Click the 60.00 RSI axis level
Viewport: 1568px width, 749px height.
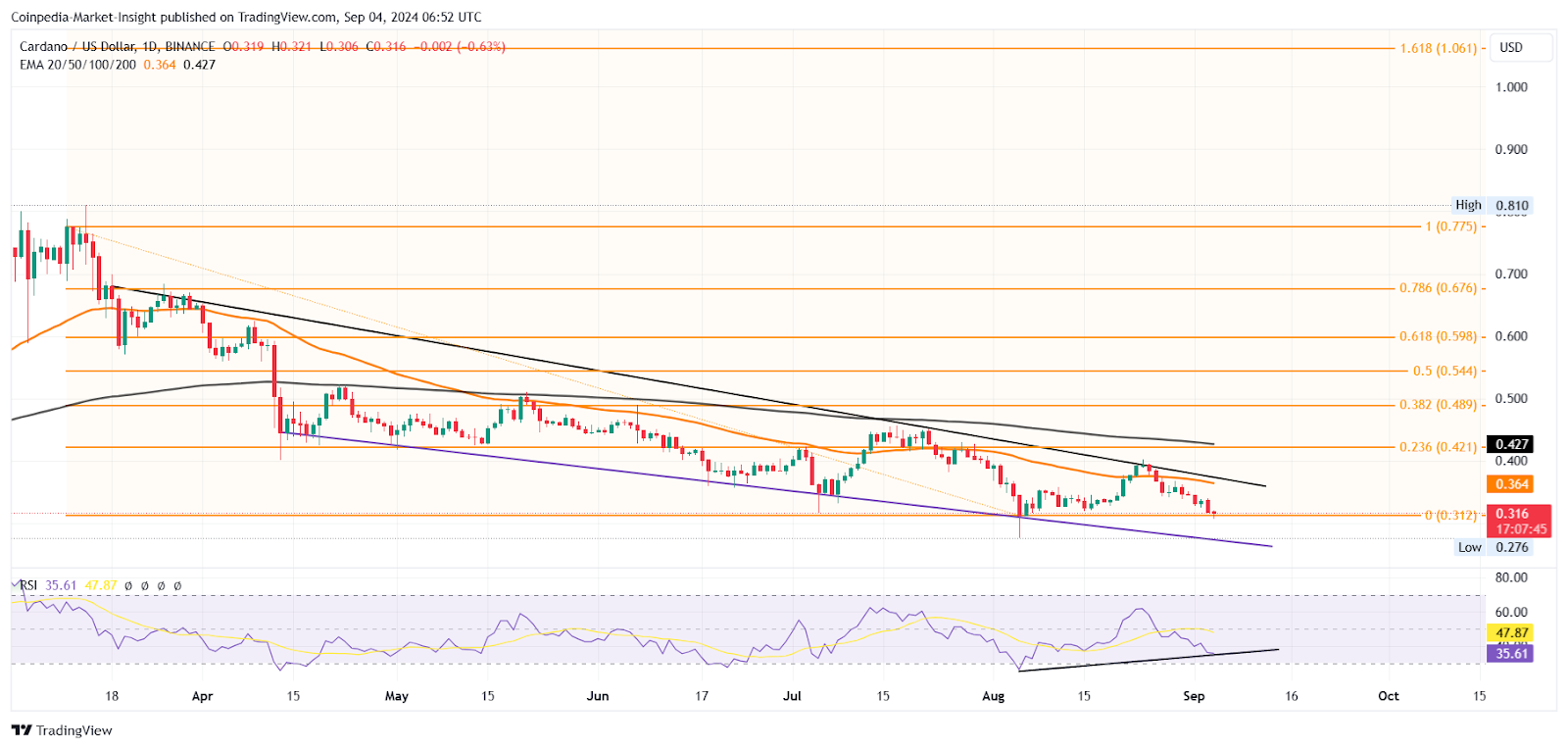point(1511,613)
